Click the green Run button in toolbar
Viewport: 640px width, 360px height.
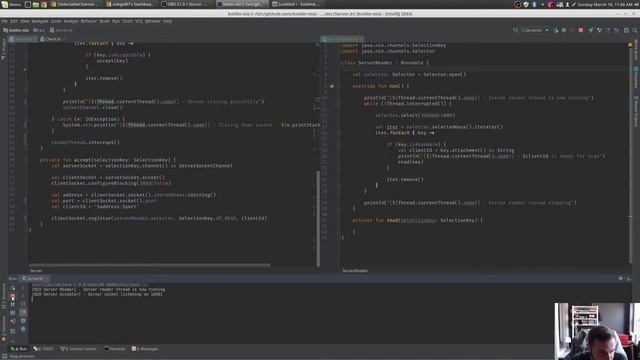(x=556, y=30)
